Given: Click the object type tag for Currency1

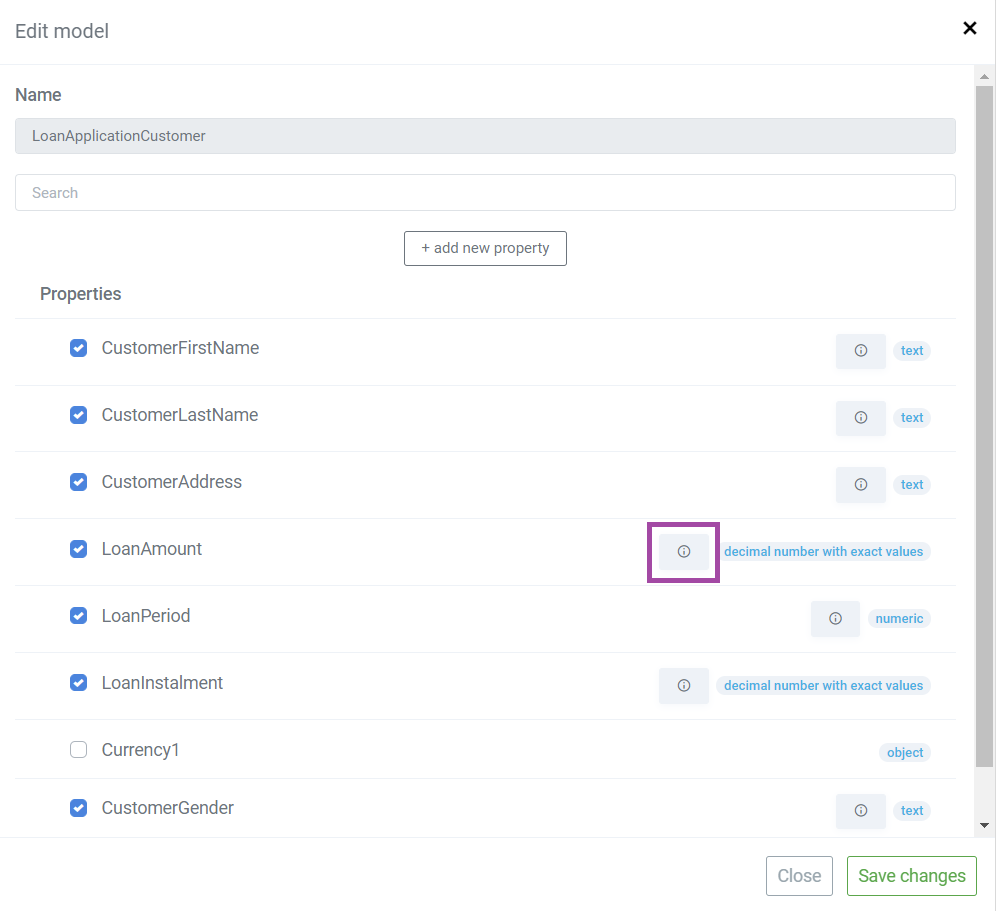Looking at the screenshot, I should click(905, 753).
